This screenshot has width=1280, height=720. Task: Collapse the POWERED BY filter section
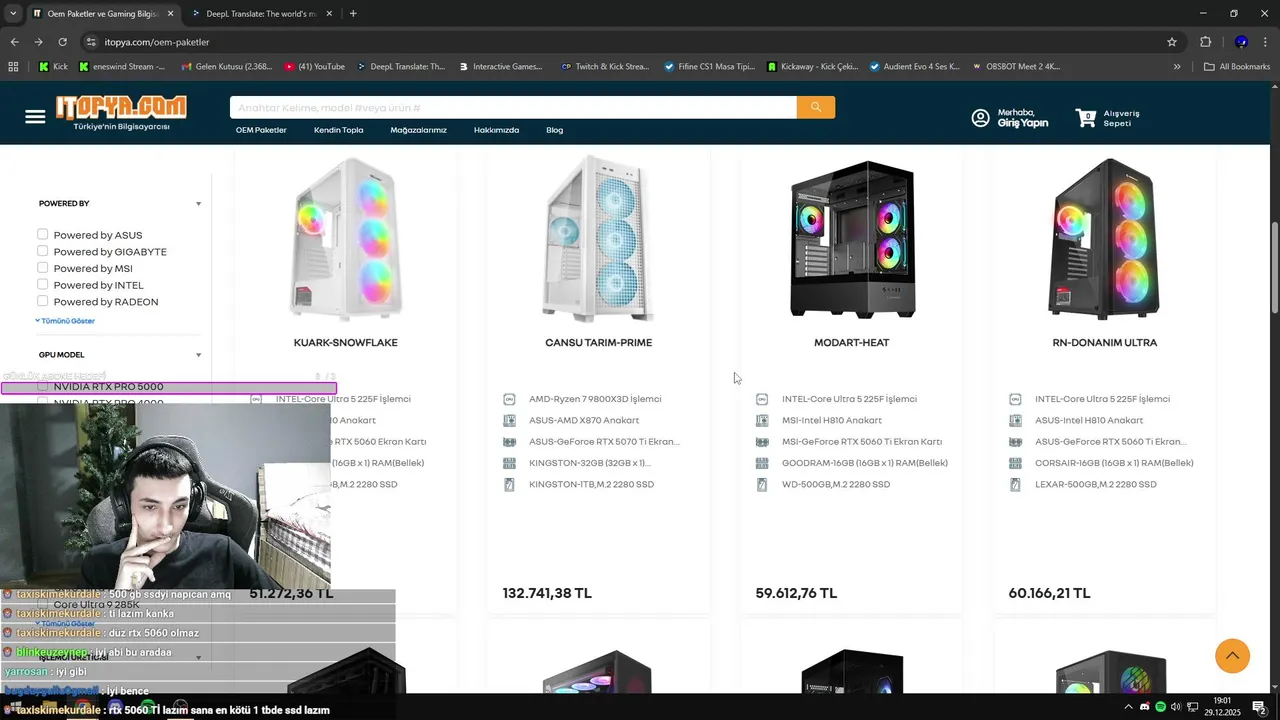(198, 204)
